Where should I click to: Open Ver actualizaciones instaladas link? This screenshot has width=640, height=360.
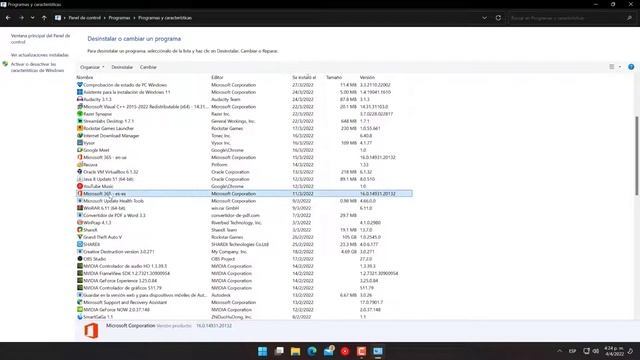pyautogui.click(x=40, y=55)
